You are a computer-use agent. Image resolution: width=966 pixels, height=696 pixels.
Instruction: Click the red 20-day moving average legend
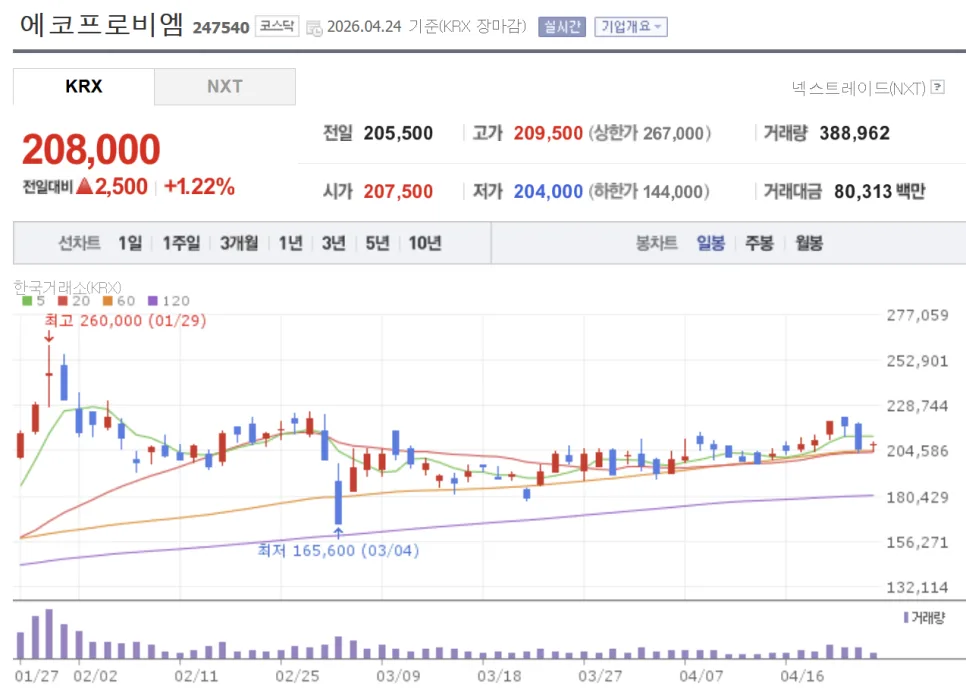tap(74, 301)
